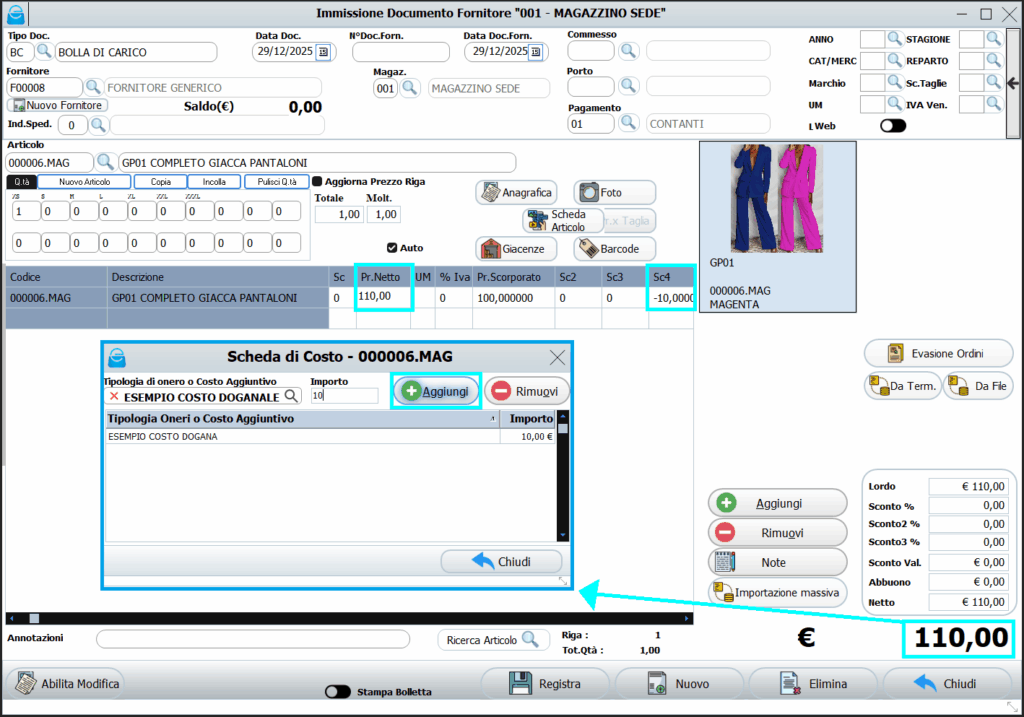Toggle the Stampa Bolletta switch
The image size is (1024, 717).
[x=339, y=692]
